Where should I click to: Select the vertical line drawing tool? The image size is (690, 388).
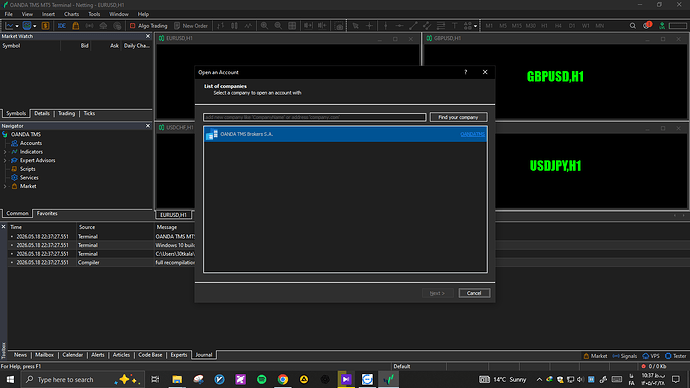click(385, 26)
